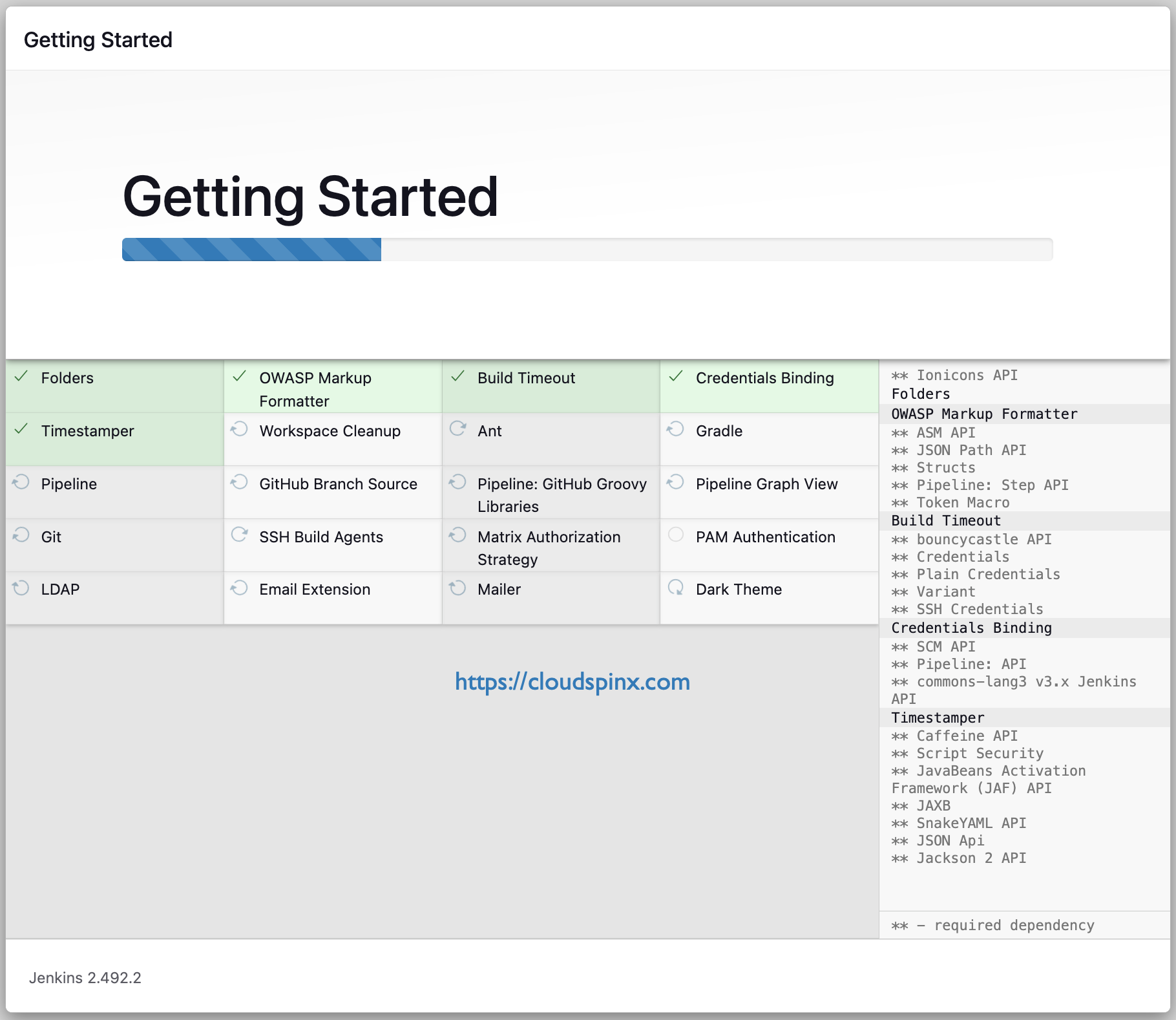This screenshot has width=1176, height=1020.
Task: Open the Getting Started page title
Action: click(x=310, y=197)
